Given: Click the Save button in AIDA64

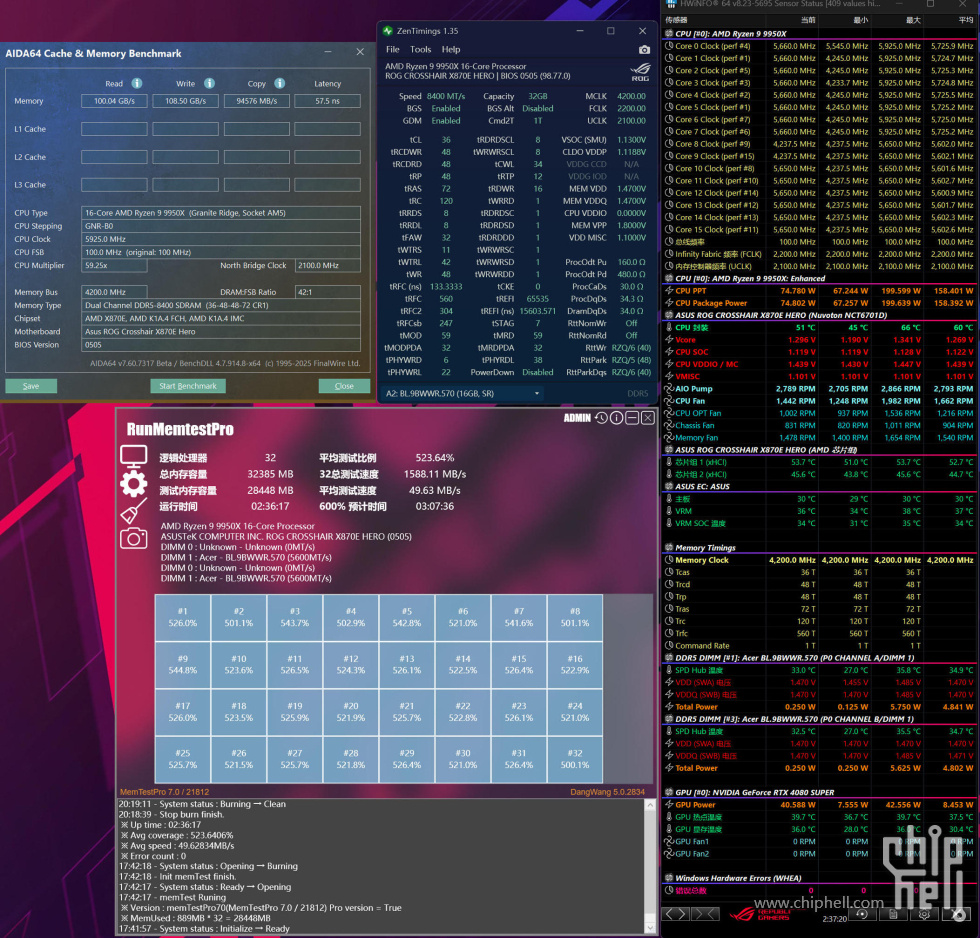Looking at the screenshot, I should [31, 386].
